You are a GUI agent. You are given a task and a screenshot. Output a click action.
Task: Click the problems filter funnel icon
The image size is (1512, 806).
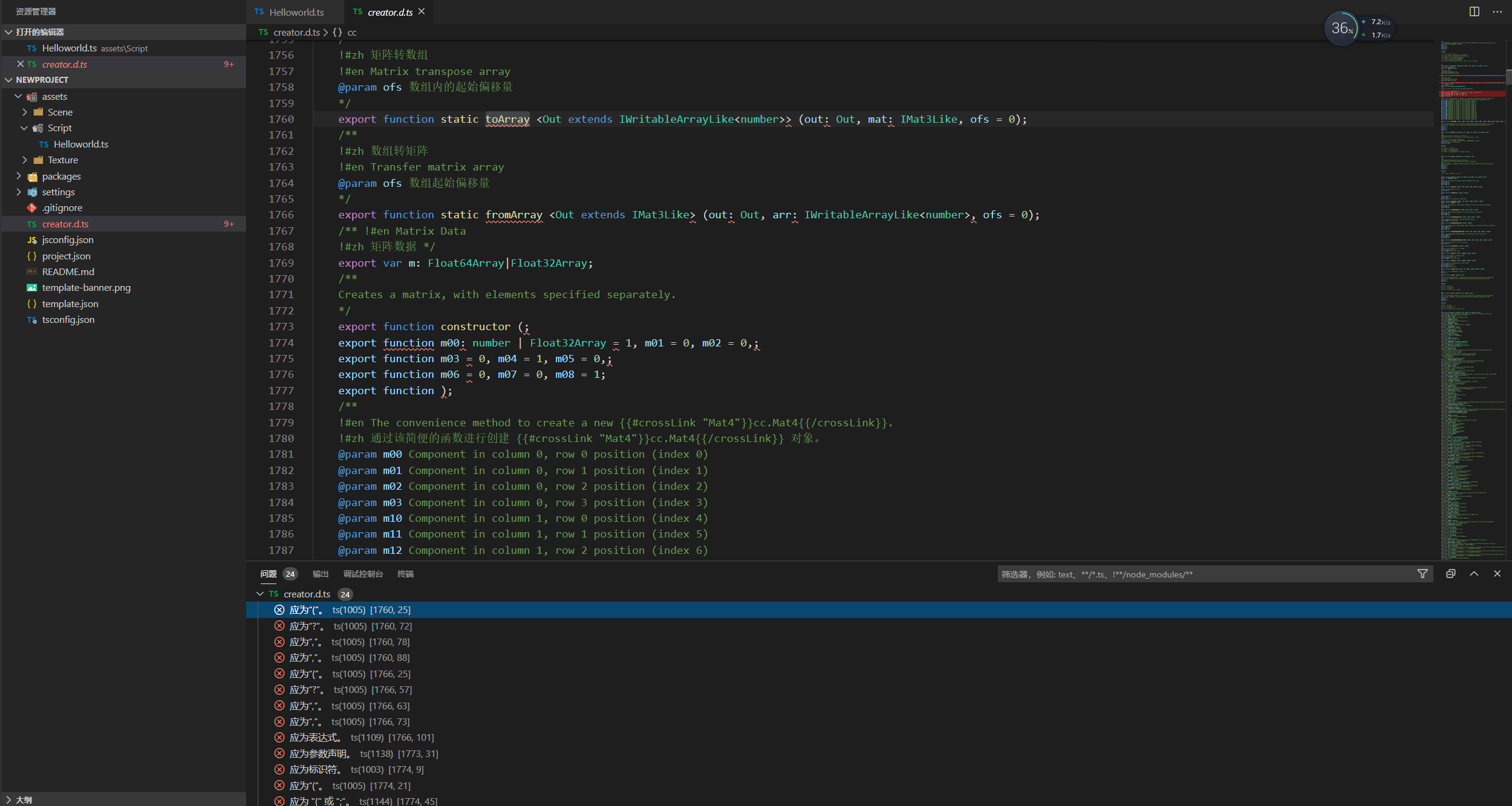tap(1422, 574)
